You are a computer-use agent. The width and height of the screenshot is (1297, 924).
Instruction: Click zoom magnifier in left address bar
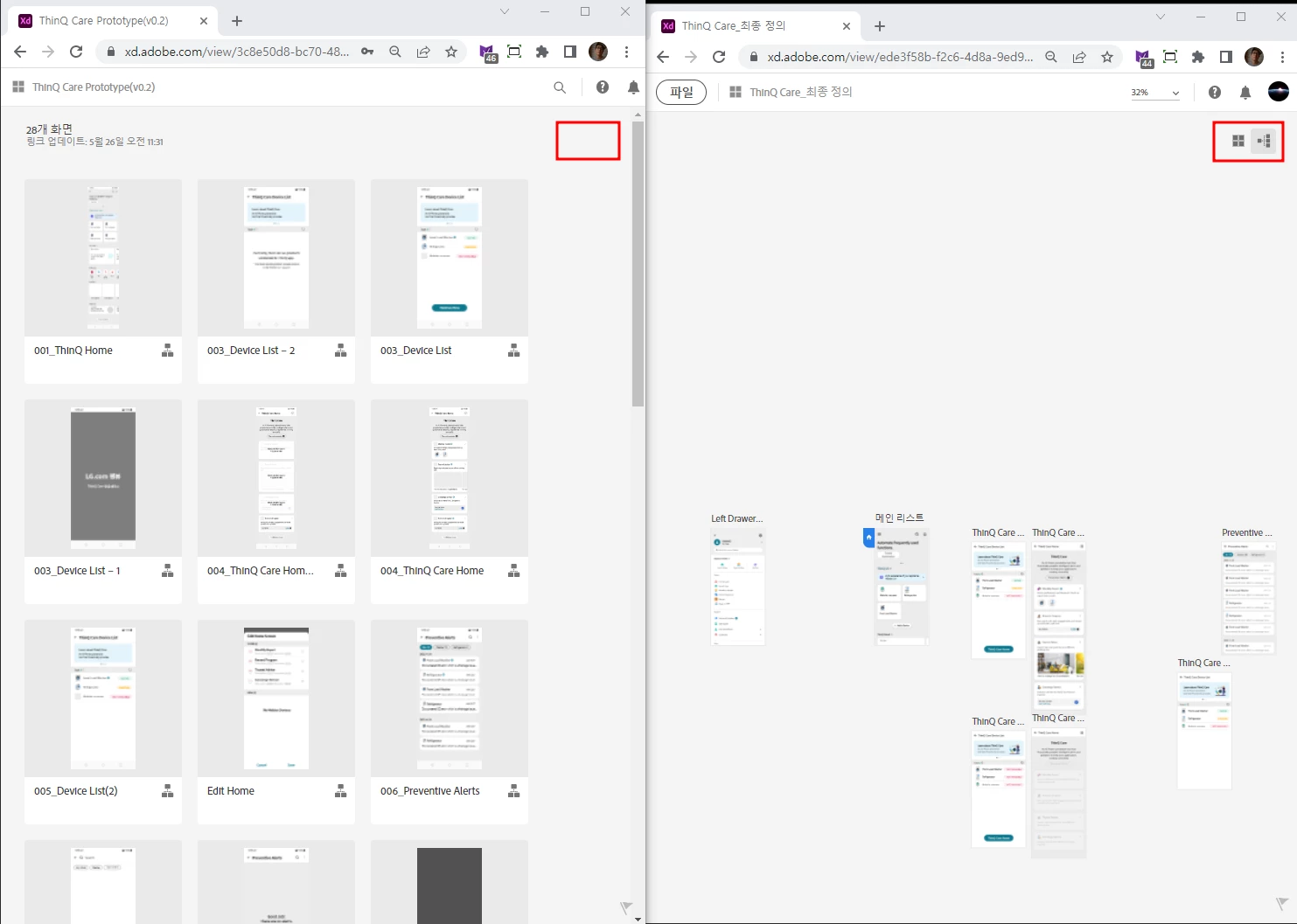click(x=395, y=52)
